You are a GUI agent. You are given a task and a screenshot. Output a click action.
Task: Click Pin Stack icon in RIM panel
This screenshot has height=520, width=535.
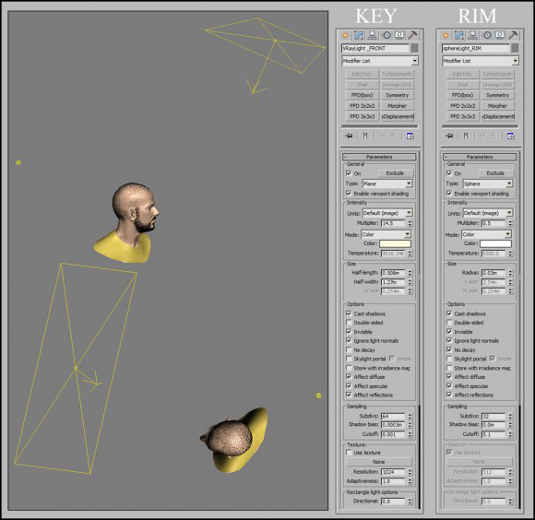pos(449,136)
